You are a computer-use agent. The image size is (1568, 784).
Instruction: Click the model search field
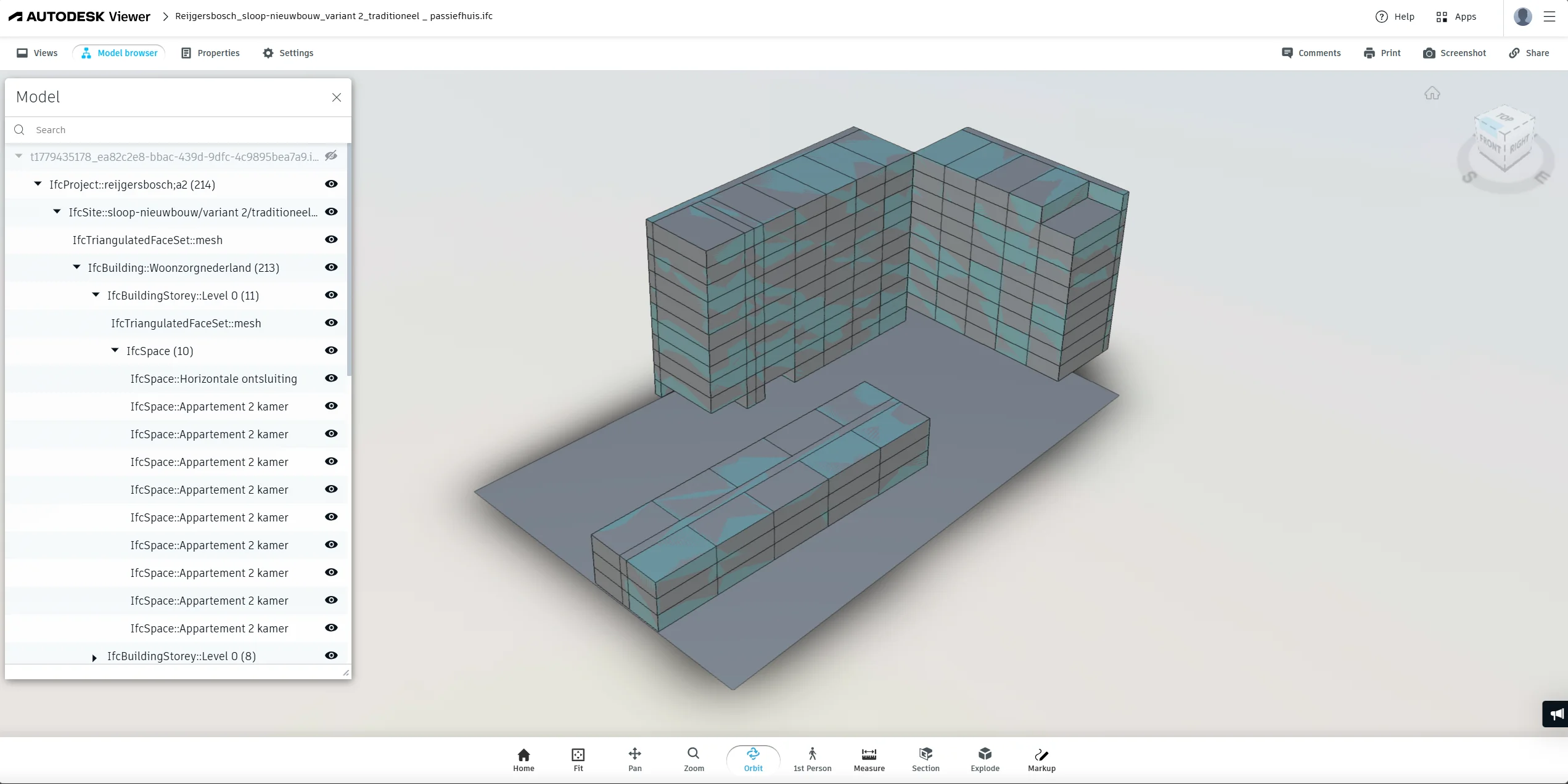(178, 130)
